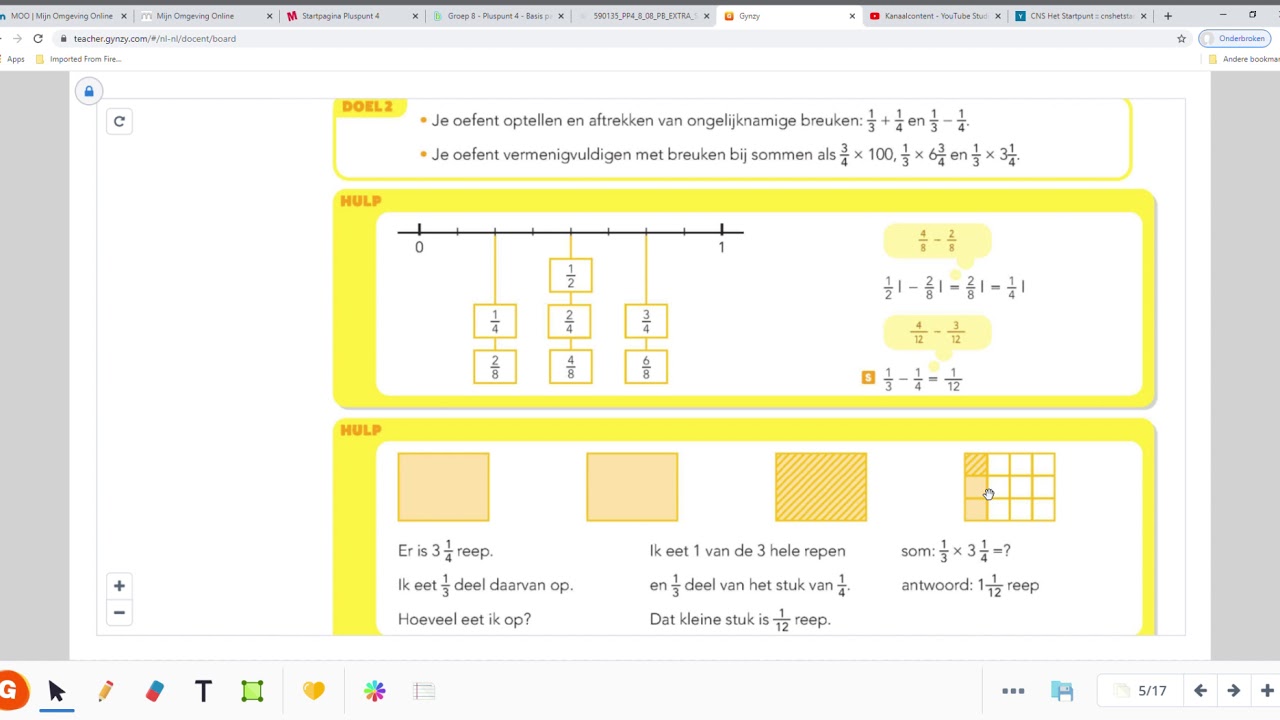Zoom in with the plus button
The image size is (1280, 720).
click(x=119, y=586)
